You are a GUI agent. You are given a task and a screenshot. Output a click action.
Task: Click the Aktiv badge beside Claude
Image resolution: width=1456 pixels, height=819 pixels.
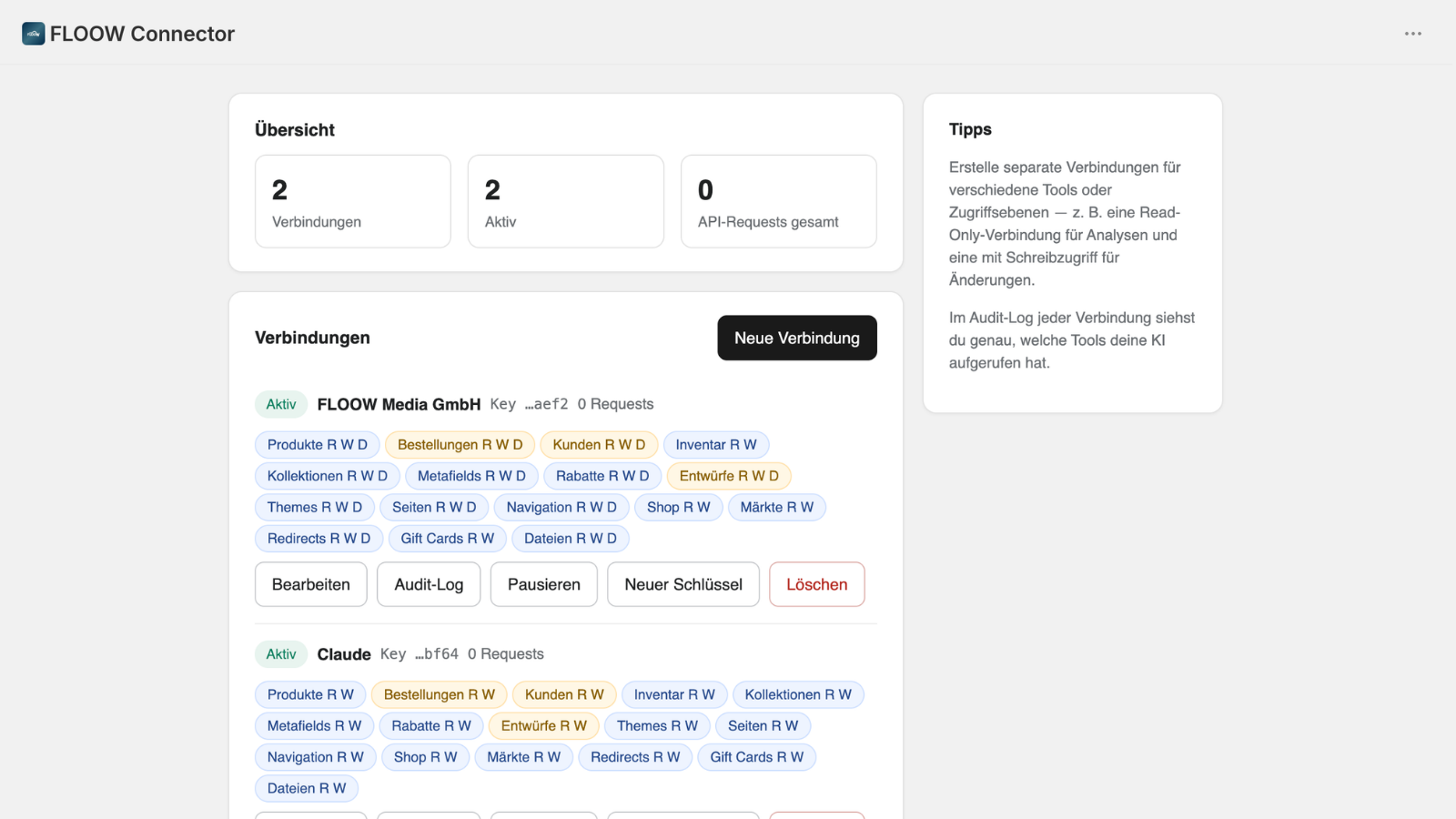[x=281, y=654]
